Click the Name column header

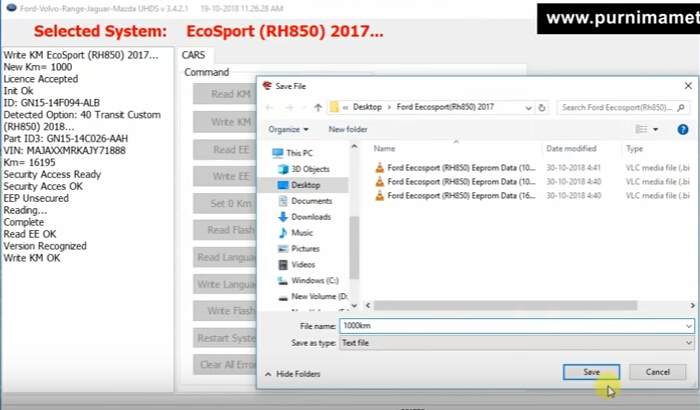[384, 149]
